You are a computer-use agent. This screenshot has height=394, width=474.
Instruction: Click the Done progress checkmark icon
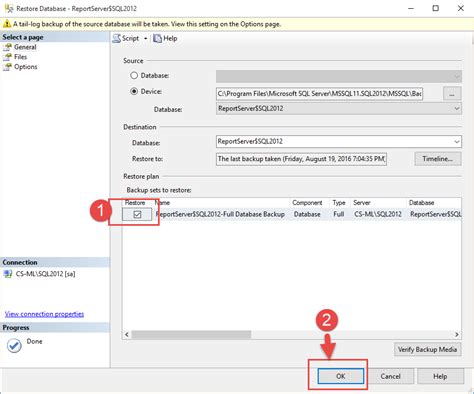click(14, 345)
